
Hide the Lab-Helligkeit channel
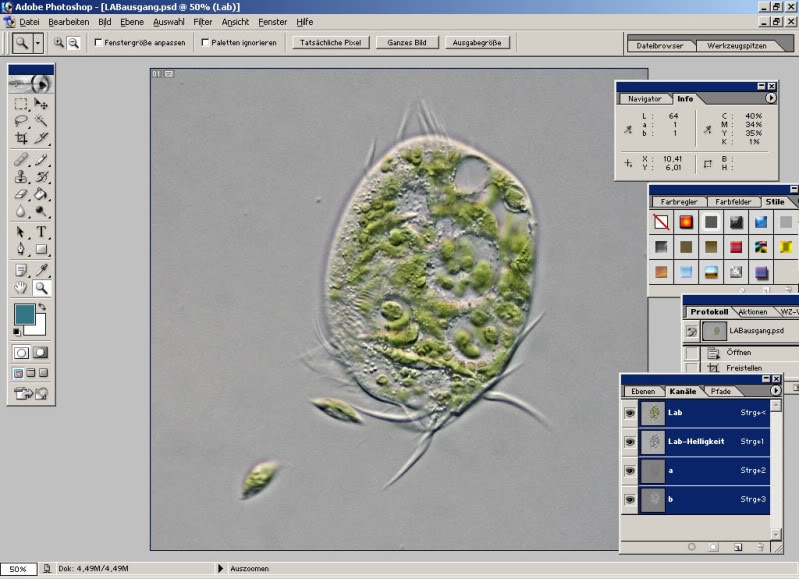(x=630, y=442)
